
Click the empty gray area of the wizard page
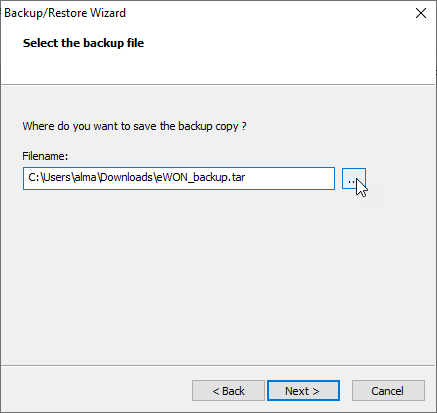point(218,277)
